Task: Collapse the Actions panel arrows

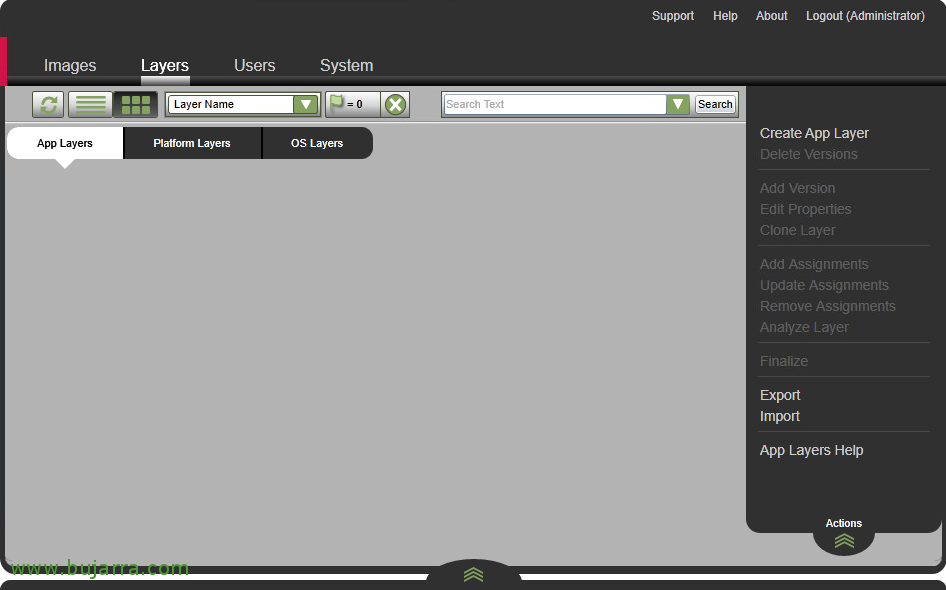Action: (844, 541)
